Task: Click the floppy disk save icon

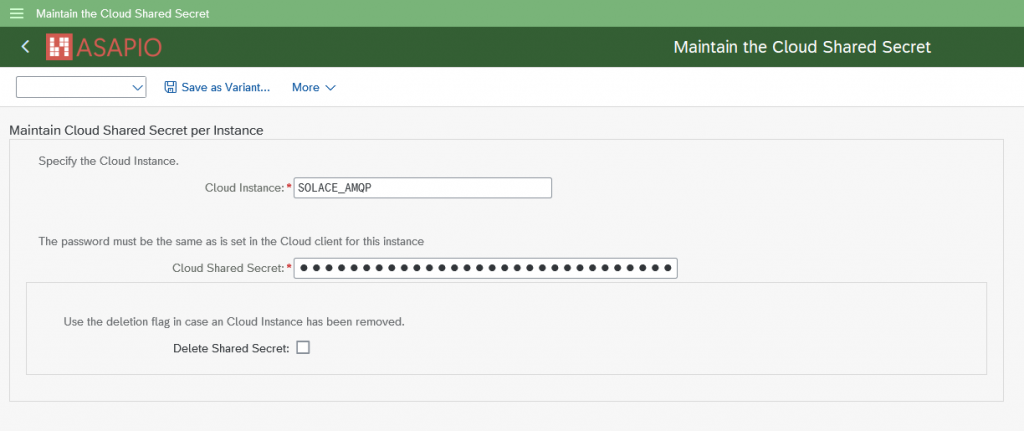Action: click(x=170, y=88)
